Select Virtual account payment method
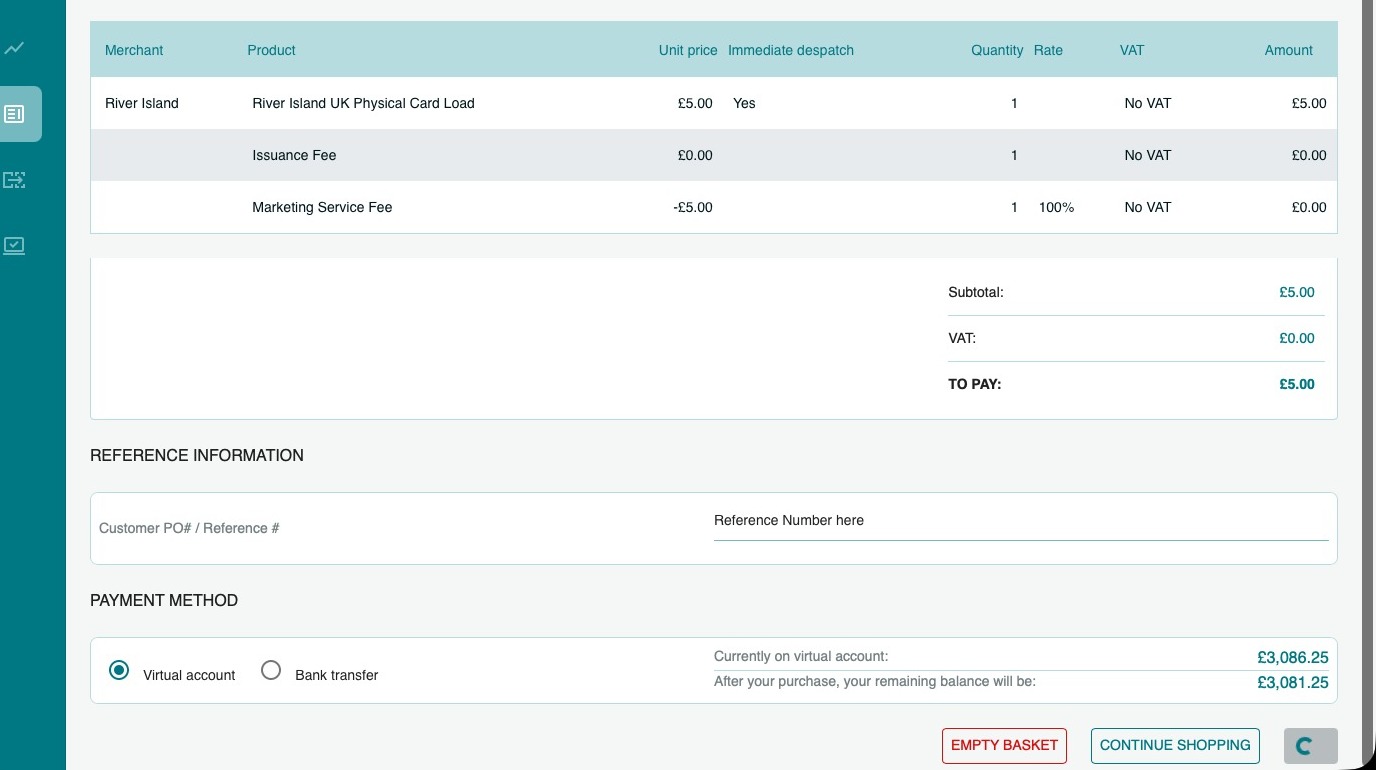 coord(119,671)
